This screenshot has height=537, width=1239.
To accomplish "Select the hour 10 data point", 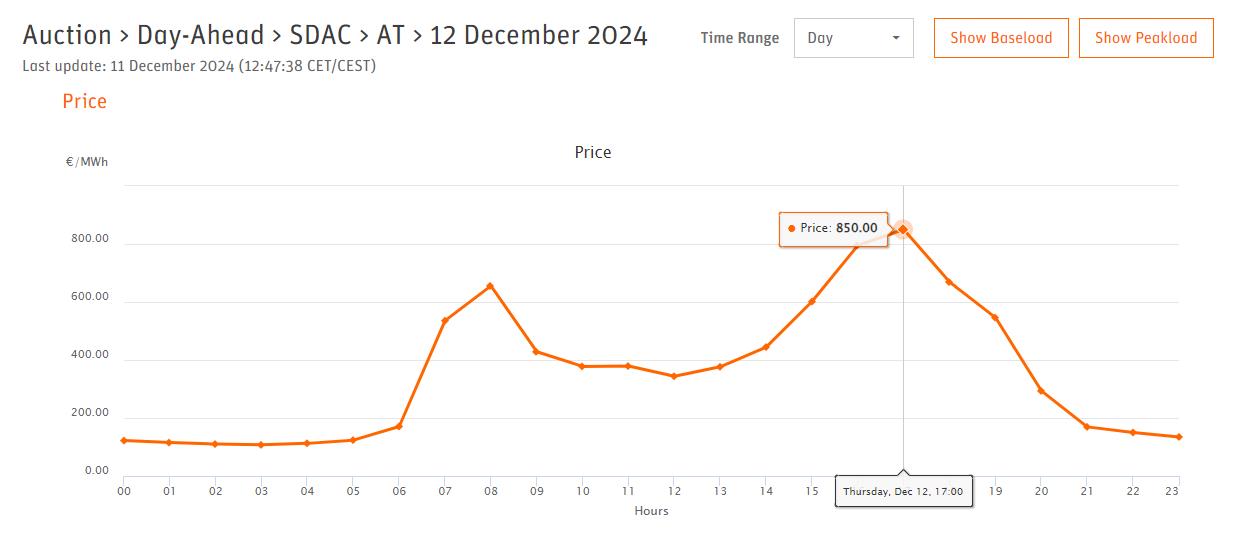I will tap(582, 366).
